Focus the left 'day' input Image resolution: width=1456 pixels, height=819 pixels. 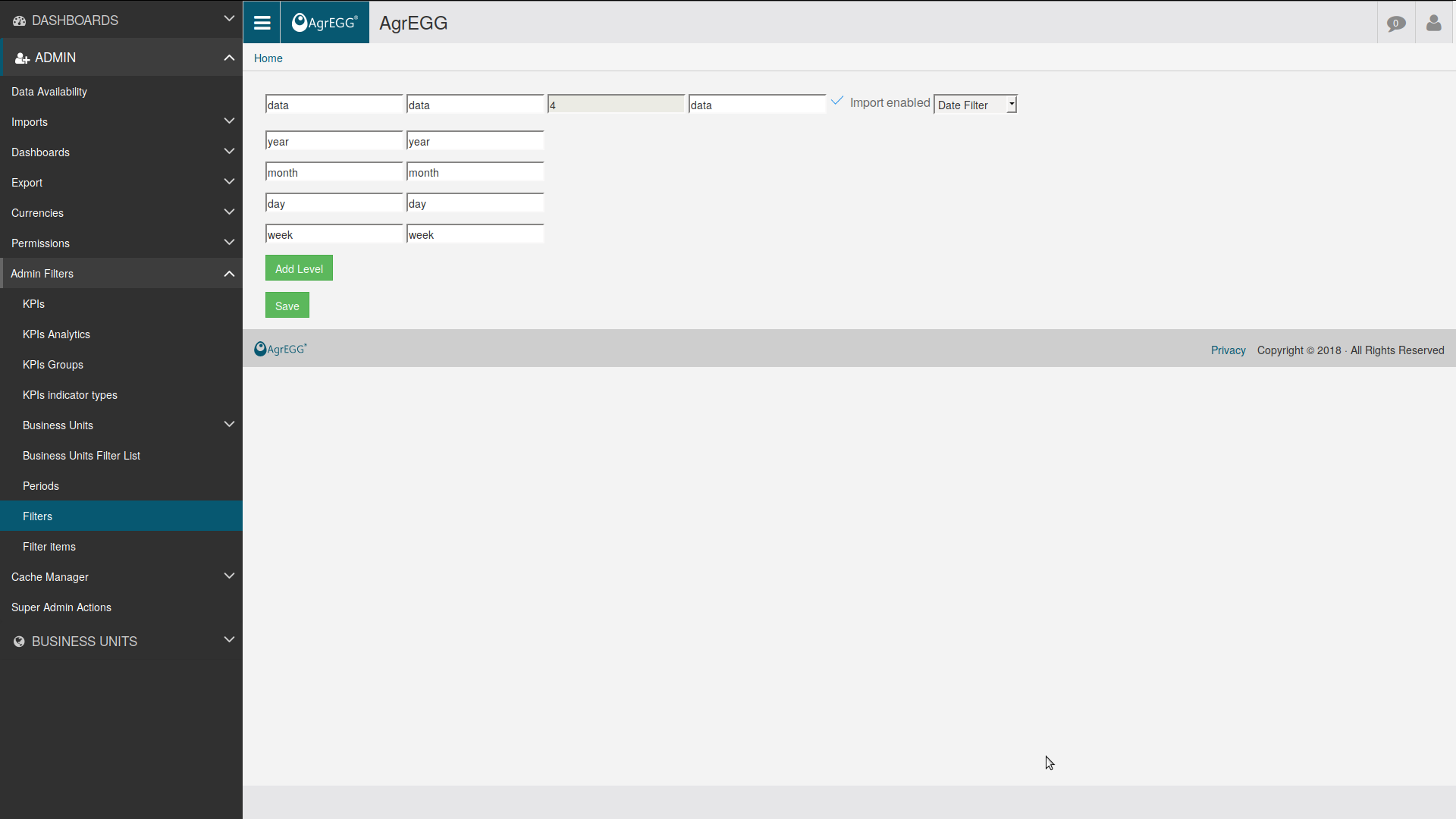pos(334,203)
